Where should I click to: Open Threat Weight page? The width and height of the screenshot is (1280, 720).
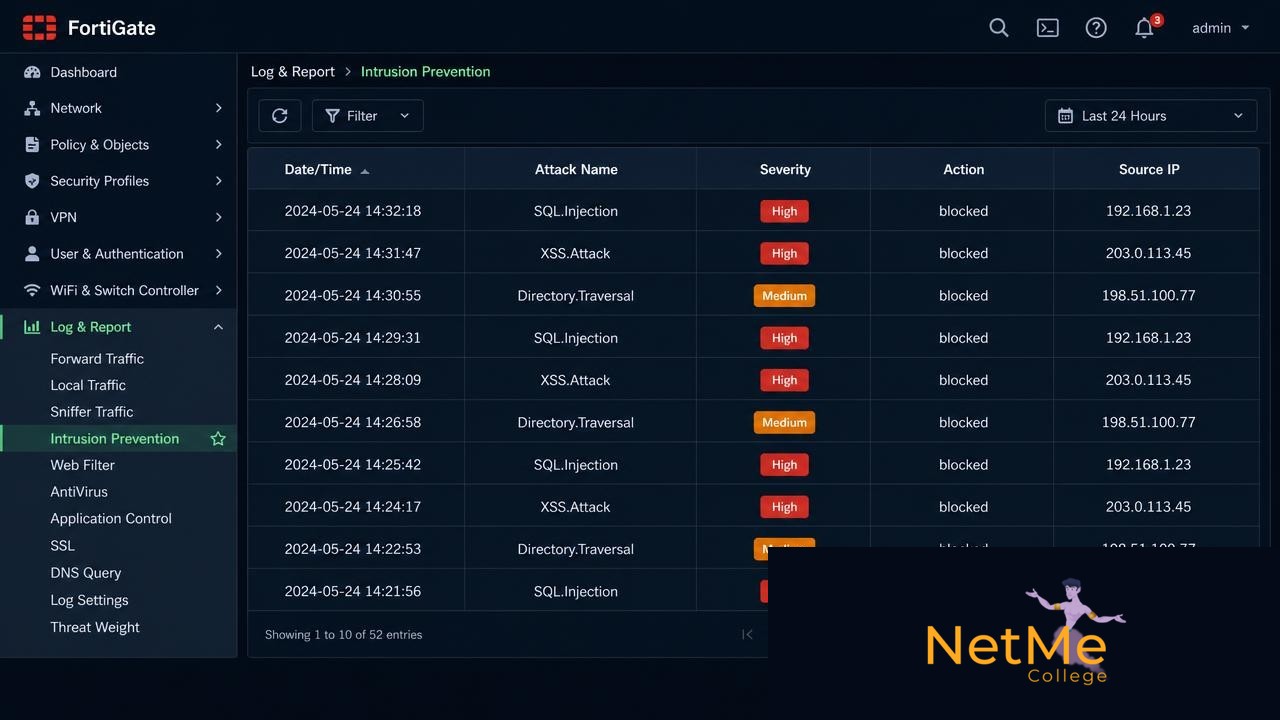pos(95,627)
